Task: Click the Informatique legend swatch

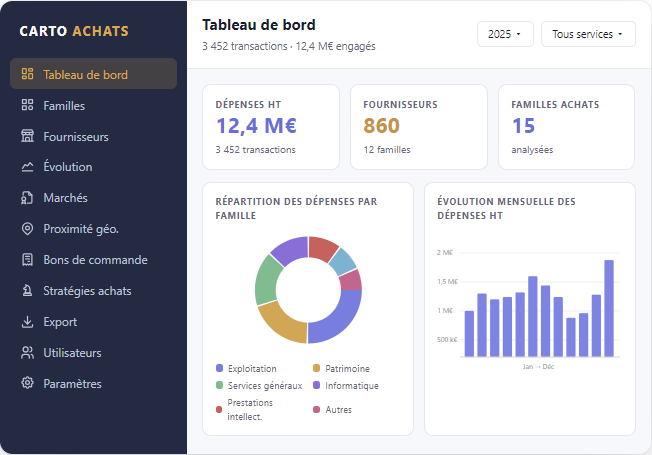Action: (x=316, y=385)
